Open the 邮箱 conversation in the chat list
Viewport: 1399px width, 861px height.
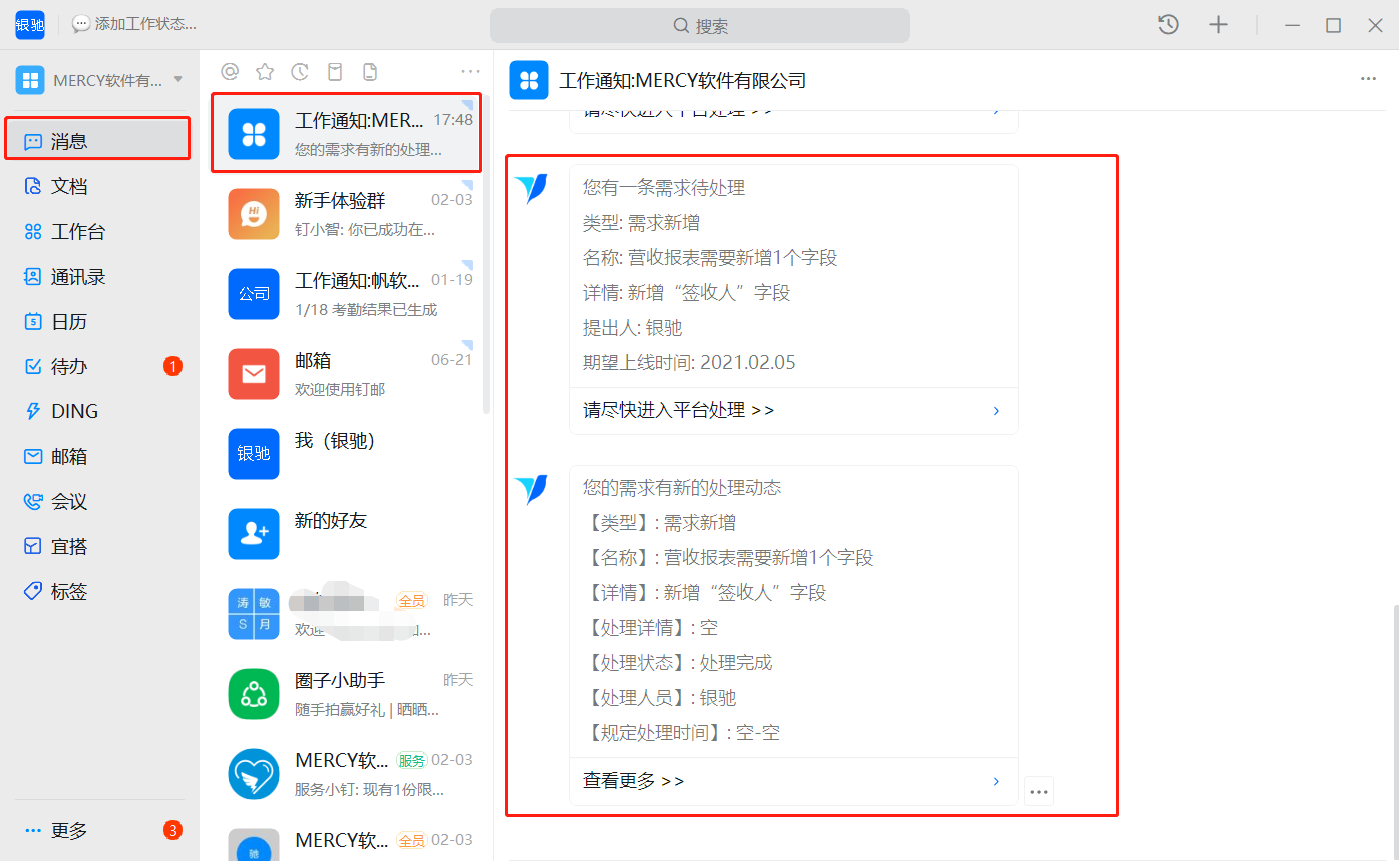tap(347, 374)
